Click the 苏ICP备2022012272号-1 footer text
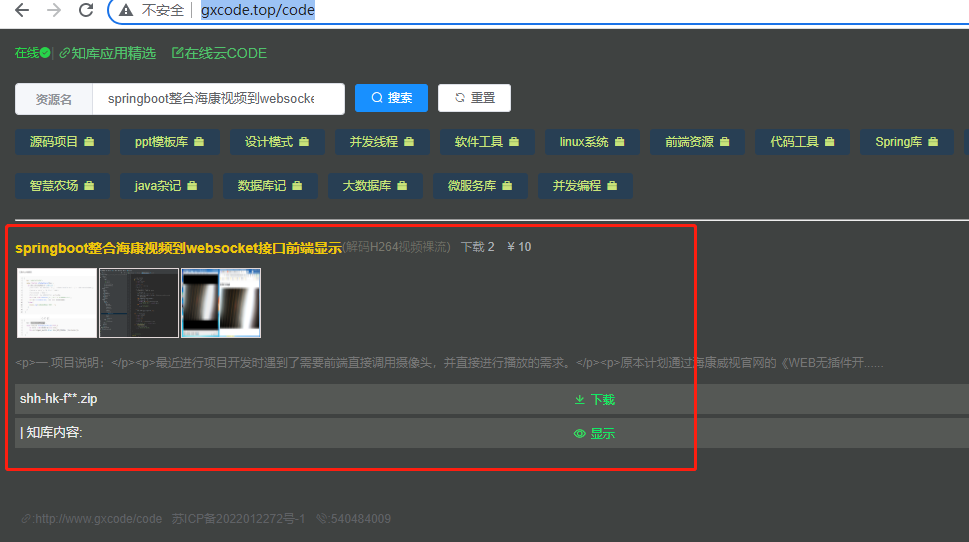969x542 pixels. point(239,519)
